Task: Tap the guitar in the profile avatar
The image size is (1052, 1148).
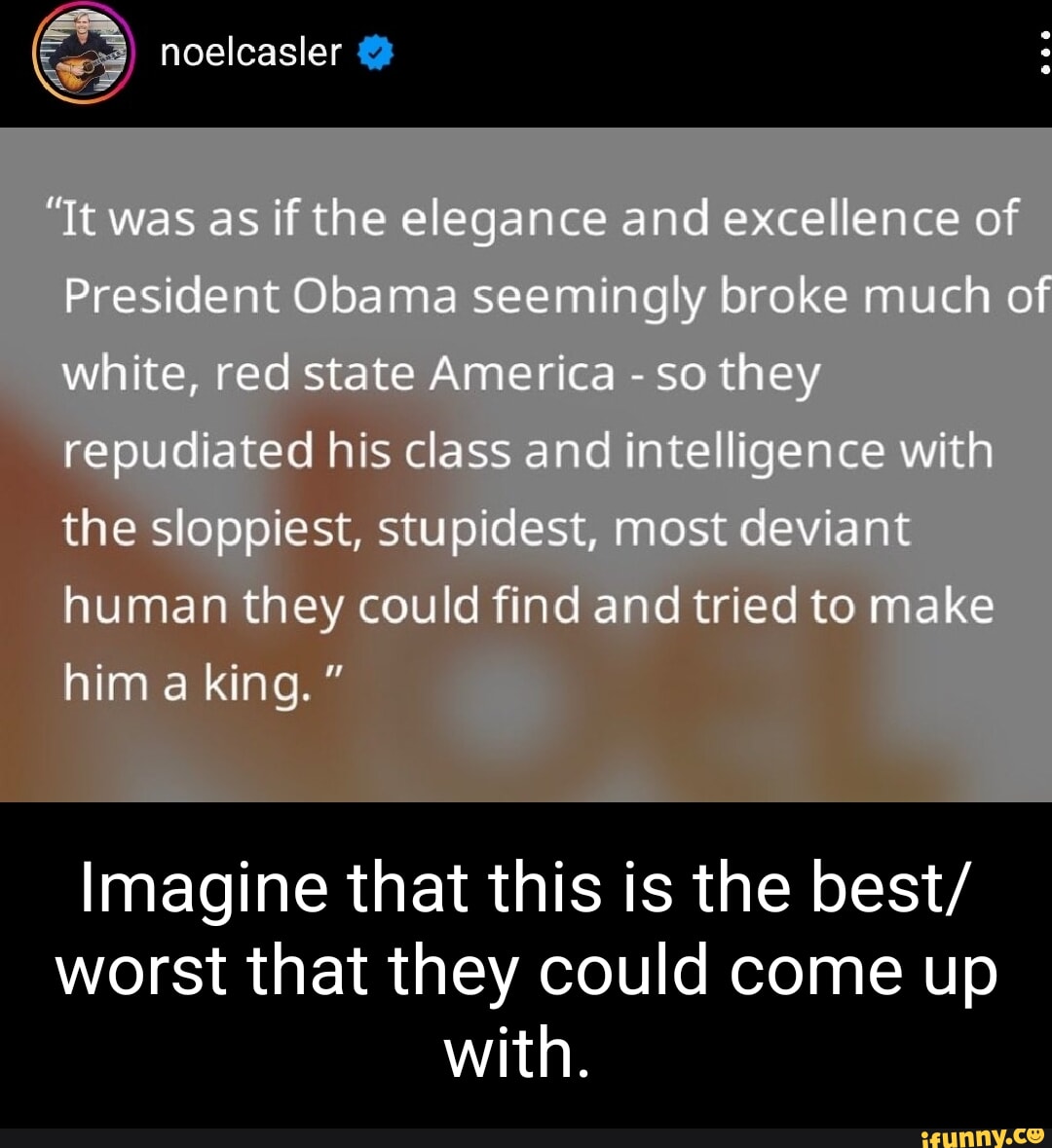Action: tap(81, 69)
